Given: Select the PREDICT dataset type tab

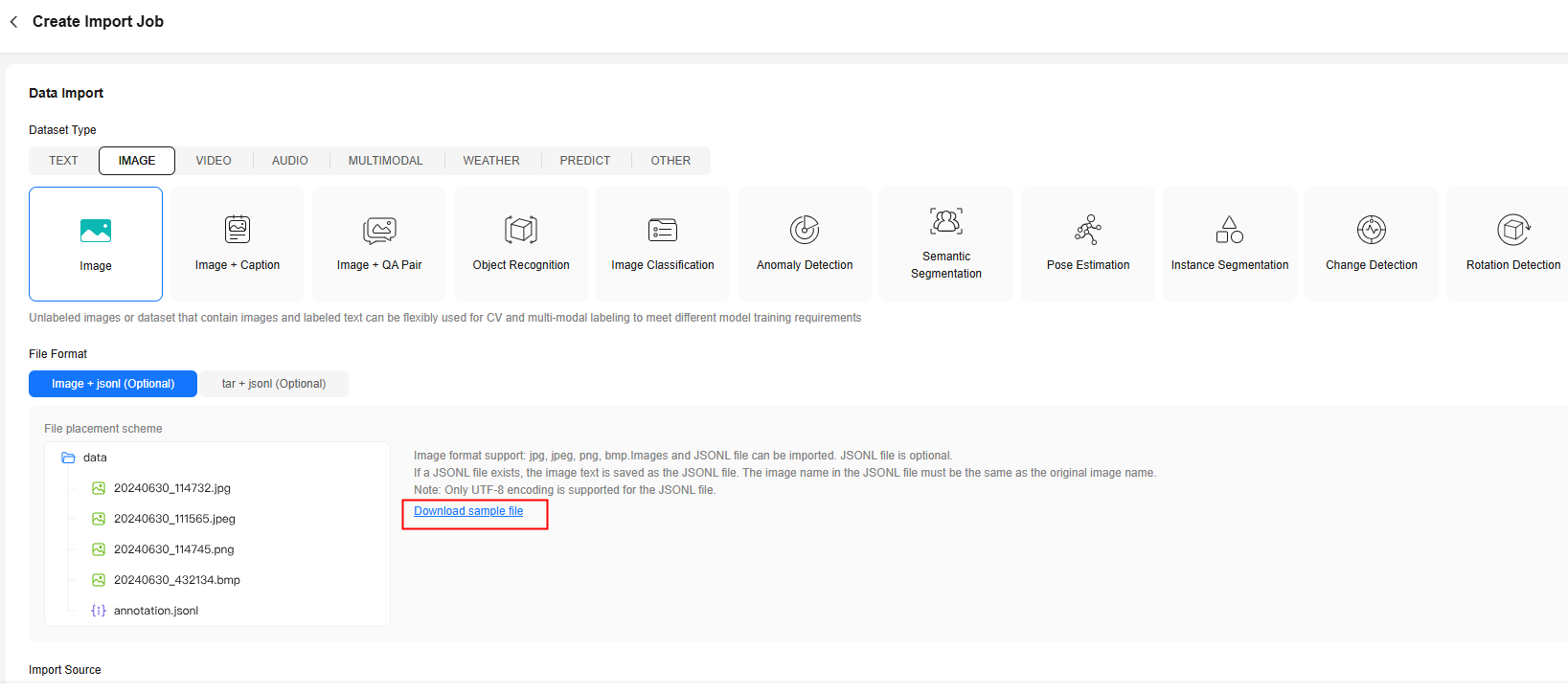Looking at the screenshot, I should (585, 161).
